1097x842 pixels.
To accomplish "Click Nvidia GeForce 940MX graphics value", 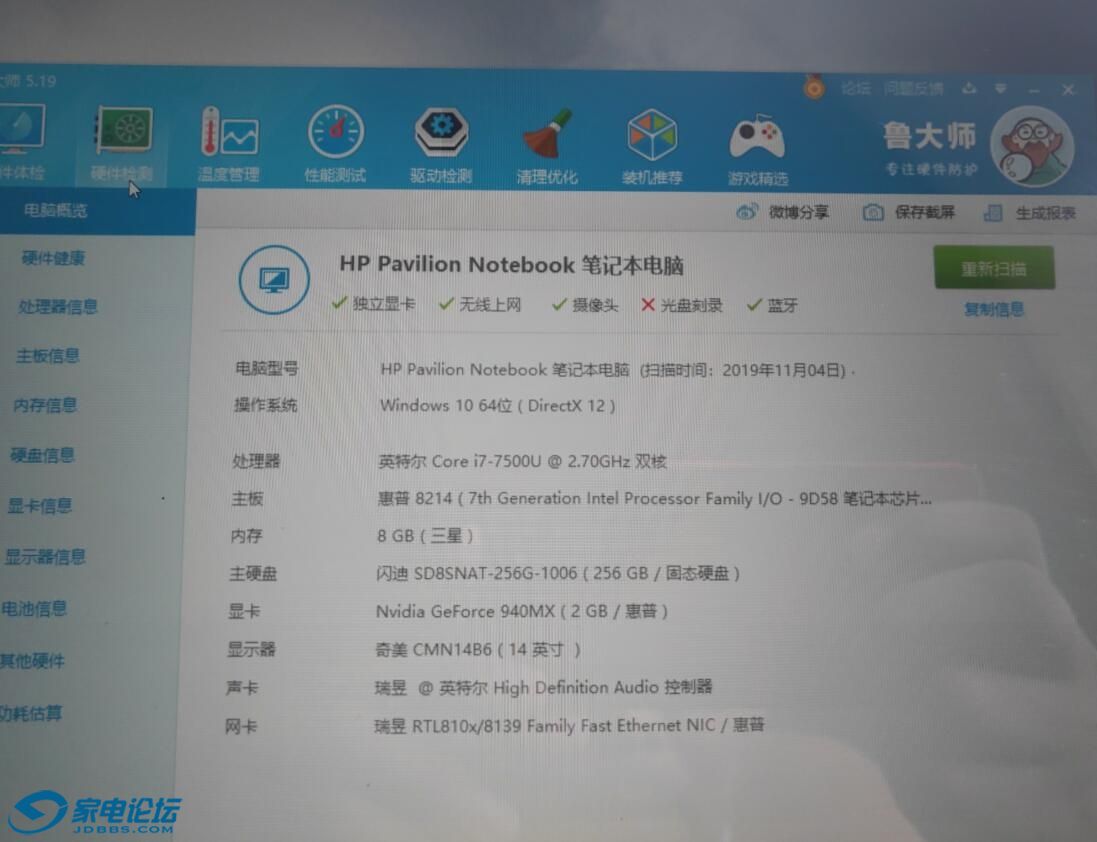I will 522,611.
